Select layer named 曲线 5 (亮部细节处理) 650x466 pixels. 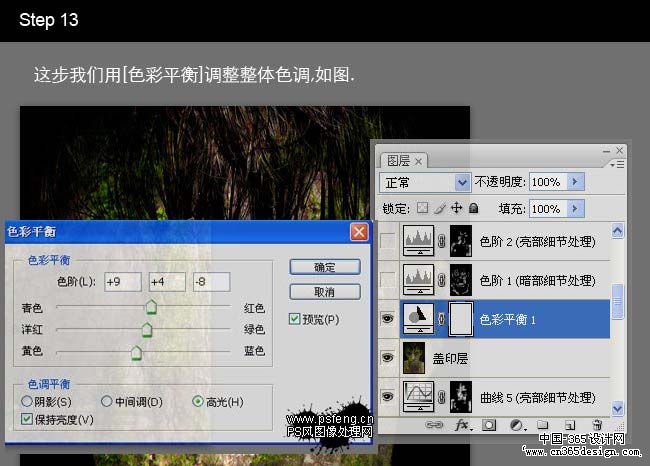pyautogui.click(x=537, y=398)
